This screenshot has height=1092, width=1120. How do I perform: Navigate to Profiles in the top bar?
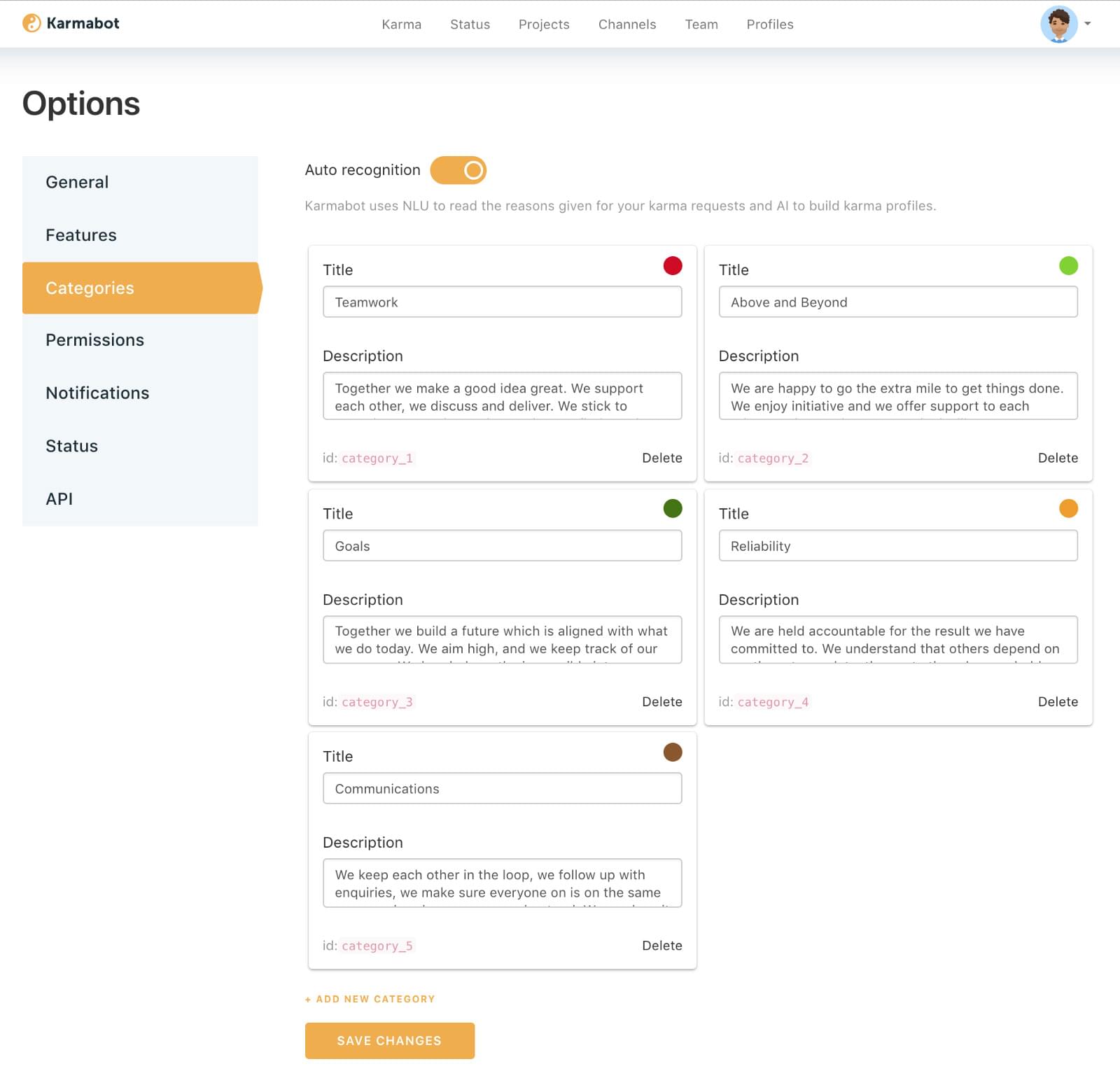pos(769,24)
